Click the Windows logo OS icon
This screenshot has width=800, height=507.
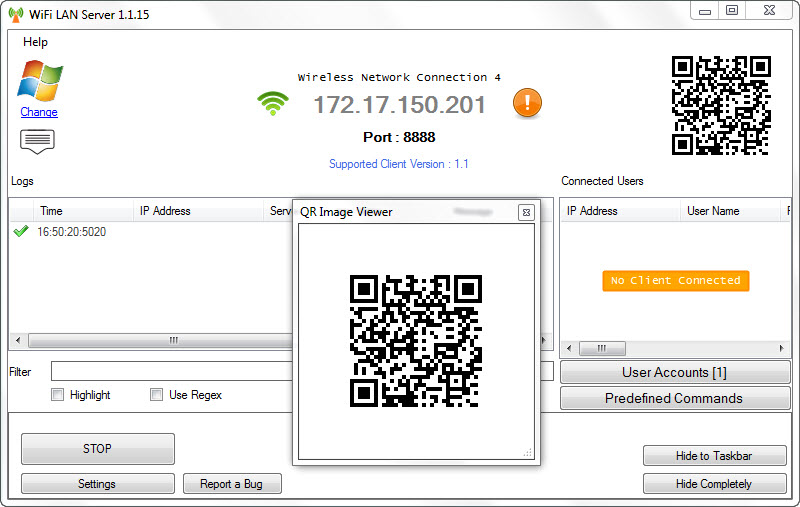tap(40, 81)
